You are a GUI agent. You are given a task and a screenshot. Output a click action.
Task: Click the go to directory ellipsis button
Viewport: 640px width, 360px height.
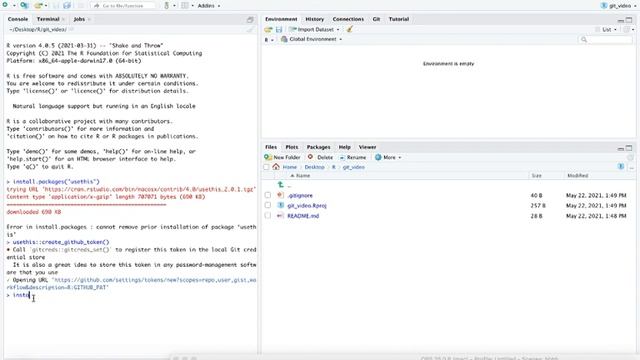(x=631, y=167)
